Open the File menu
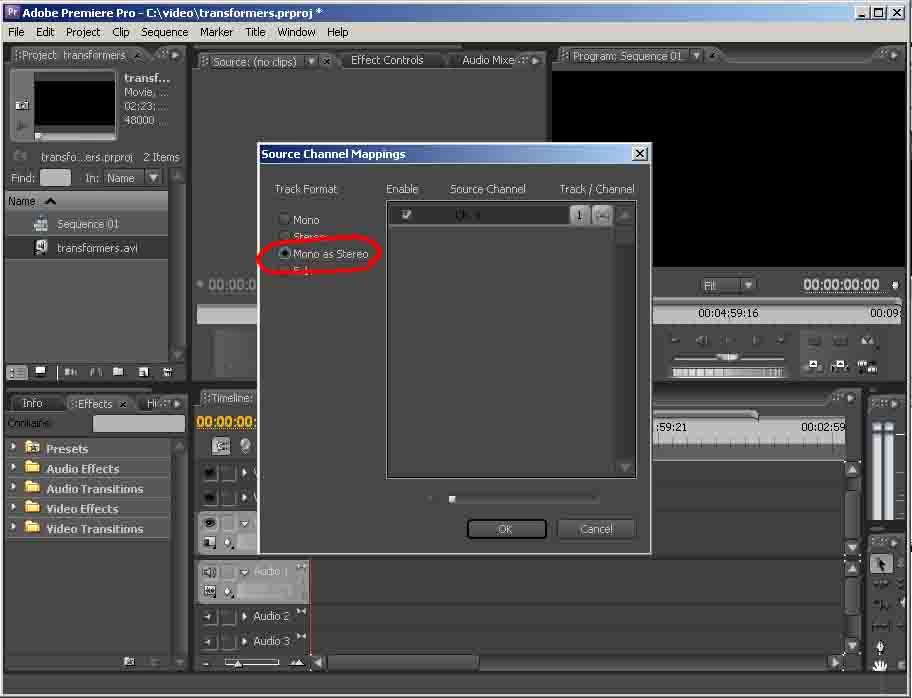 (16, 32)
